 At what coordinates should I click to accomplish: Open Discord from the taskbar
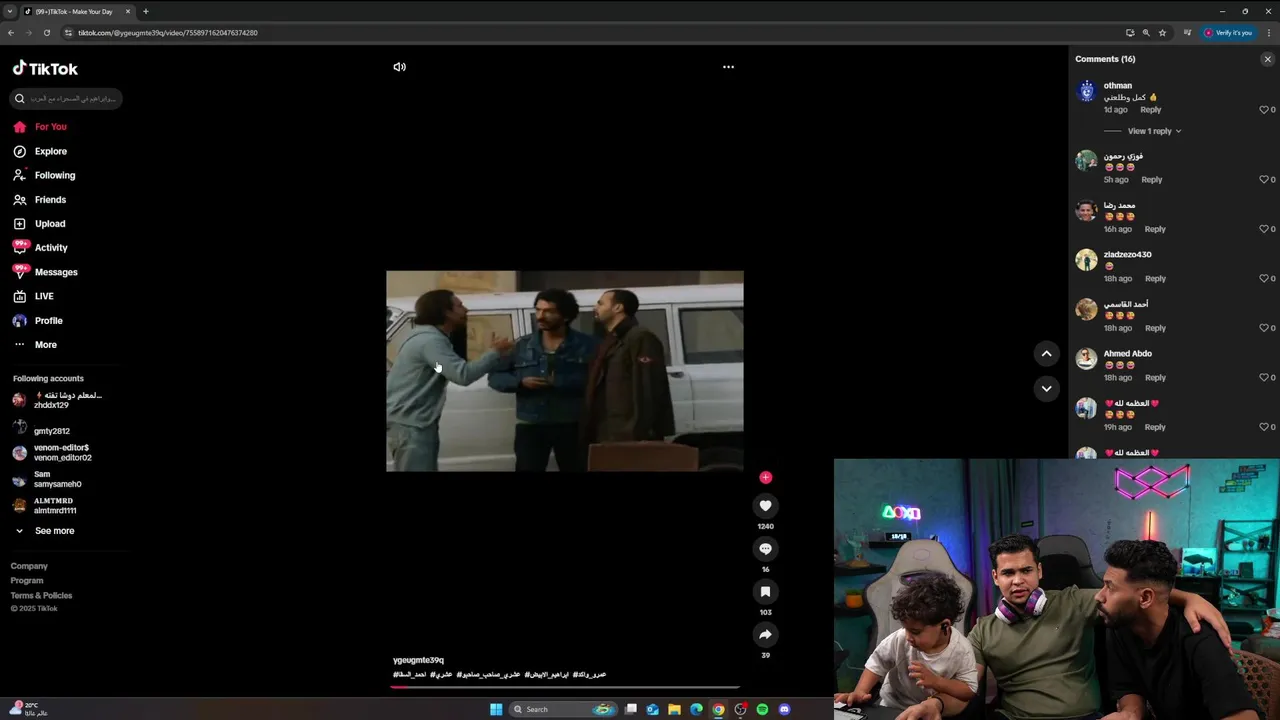(784, 709)
